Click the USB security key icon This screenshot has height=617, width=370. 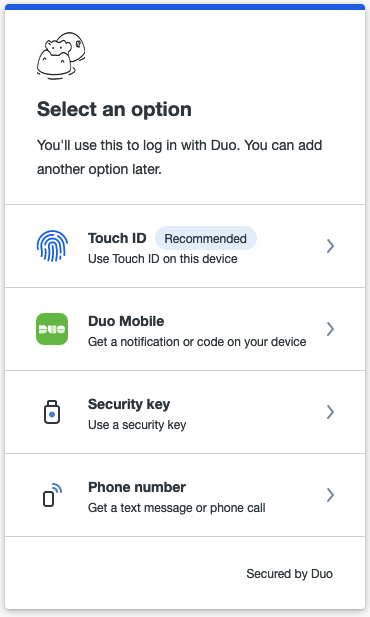click(x=52, y=412)
